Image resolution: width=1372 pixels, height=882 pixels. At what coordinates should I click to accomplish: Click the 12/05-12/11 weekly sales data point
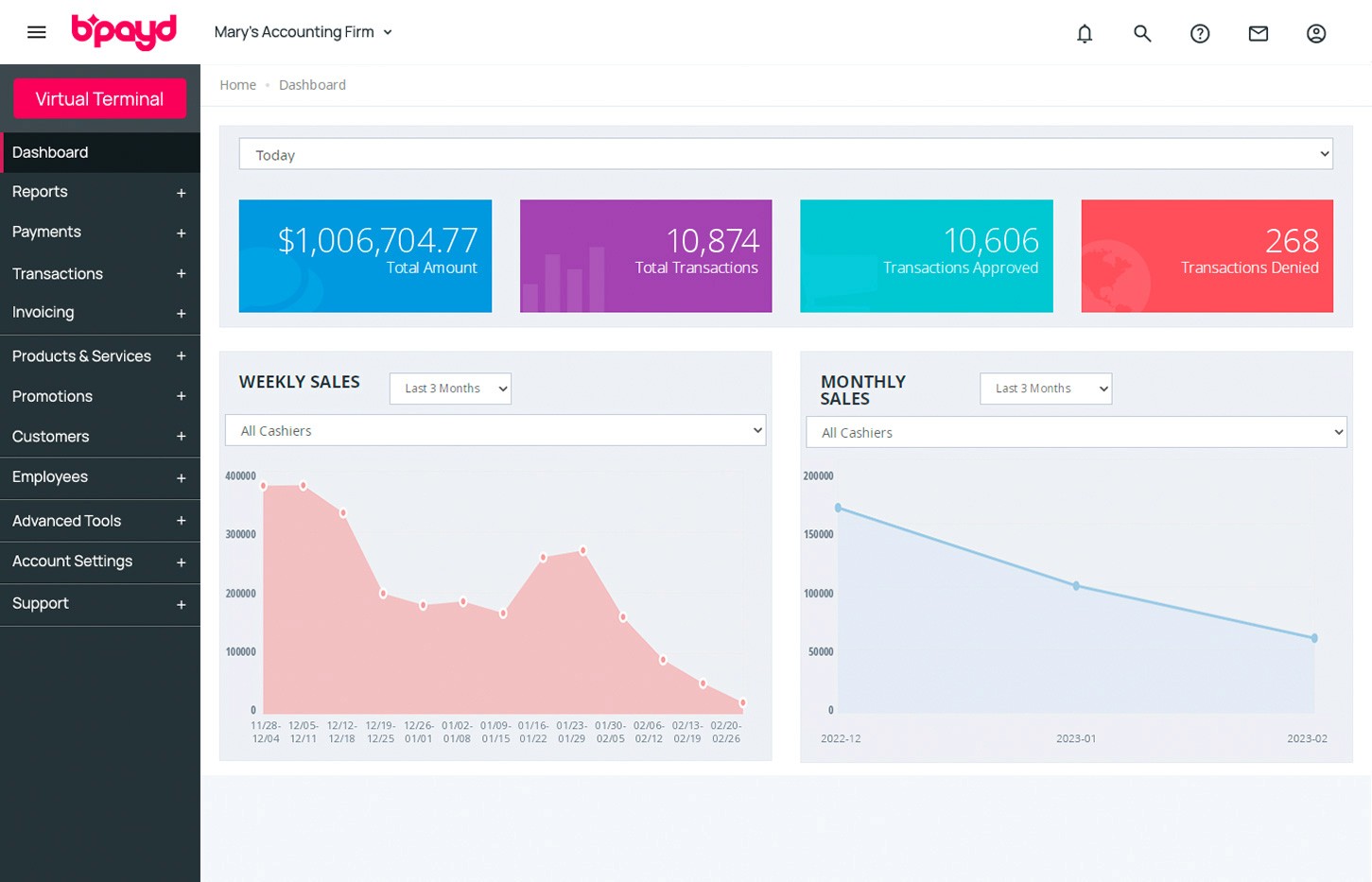[x=303, y=486]
